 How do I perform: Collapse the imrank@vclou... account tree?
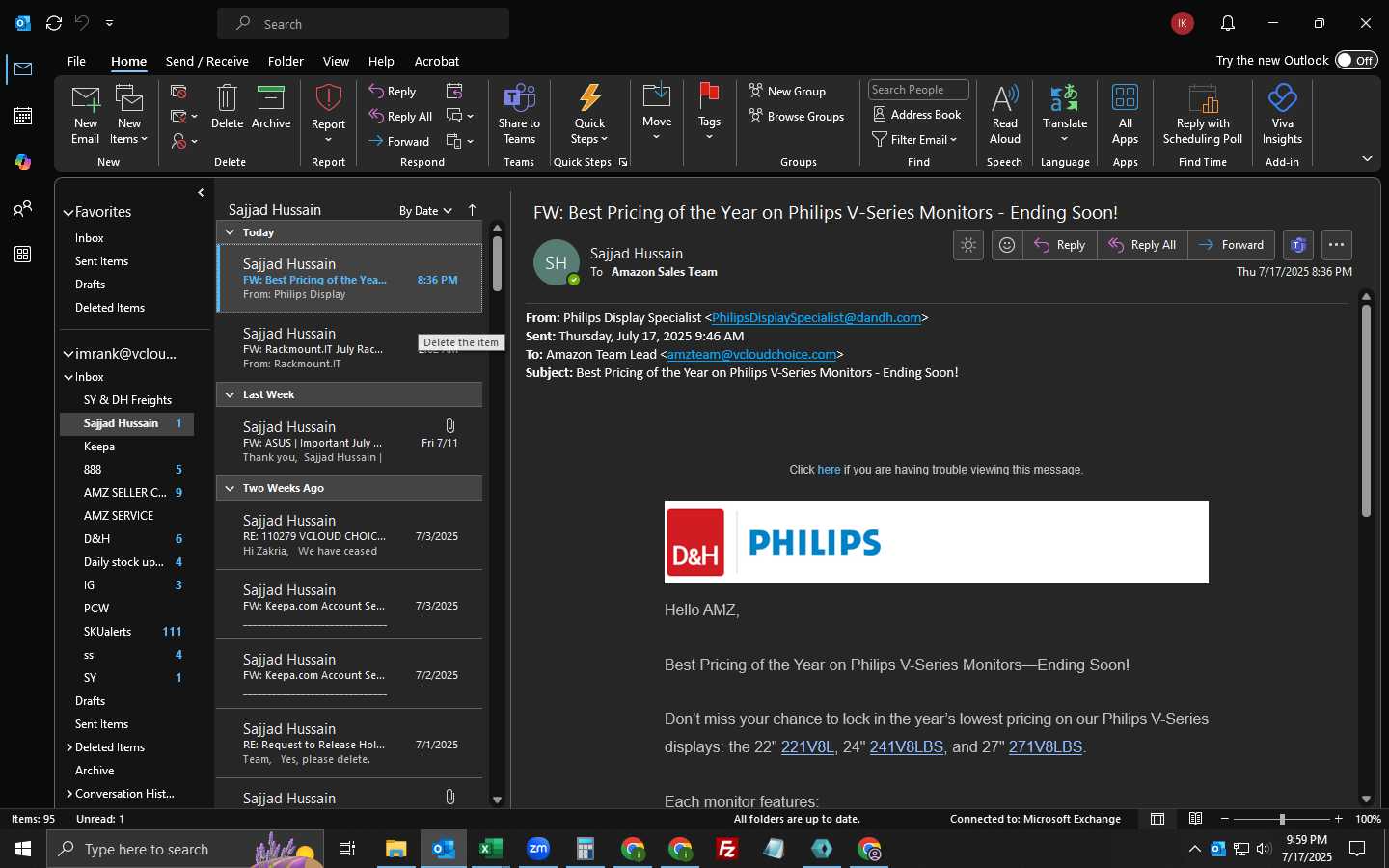coord(68,354)
